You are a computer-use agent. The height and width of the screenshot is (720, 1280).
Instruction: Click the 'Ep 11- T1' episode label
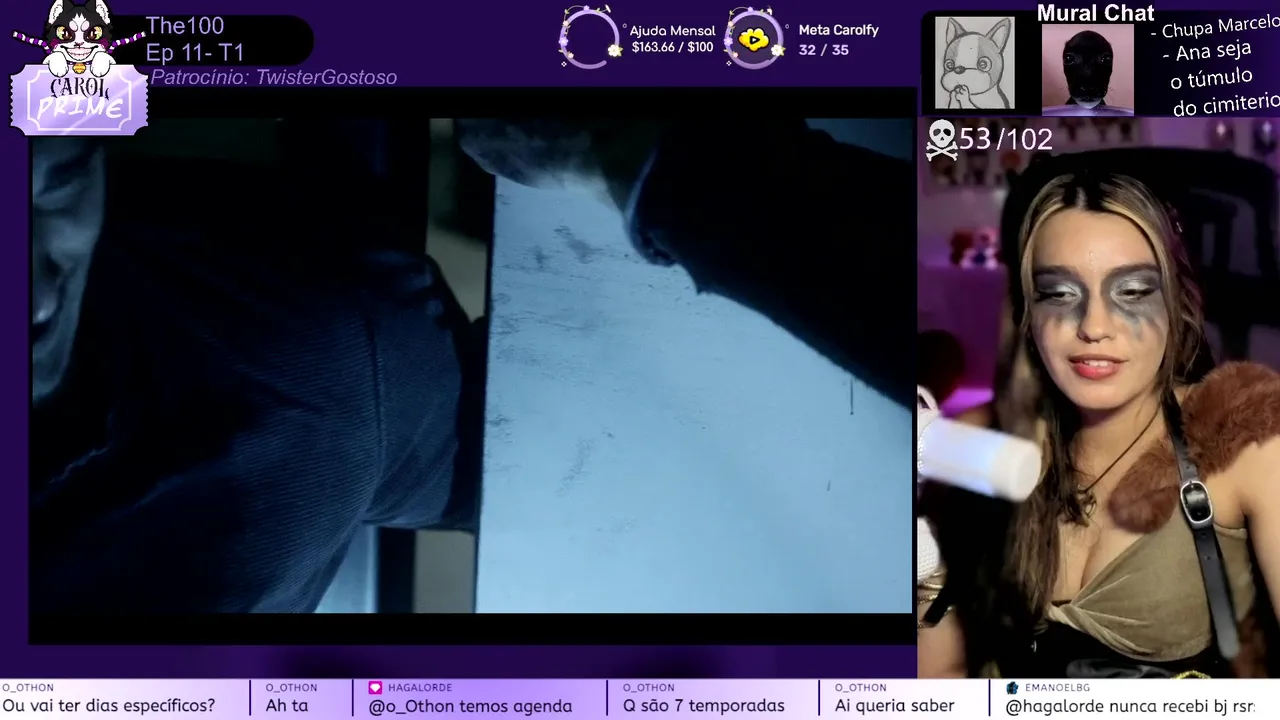195,53
